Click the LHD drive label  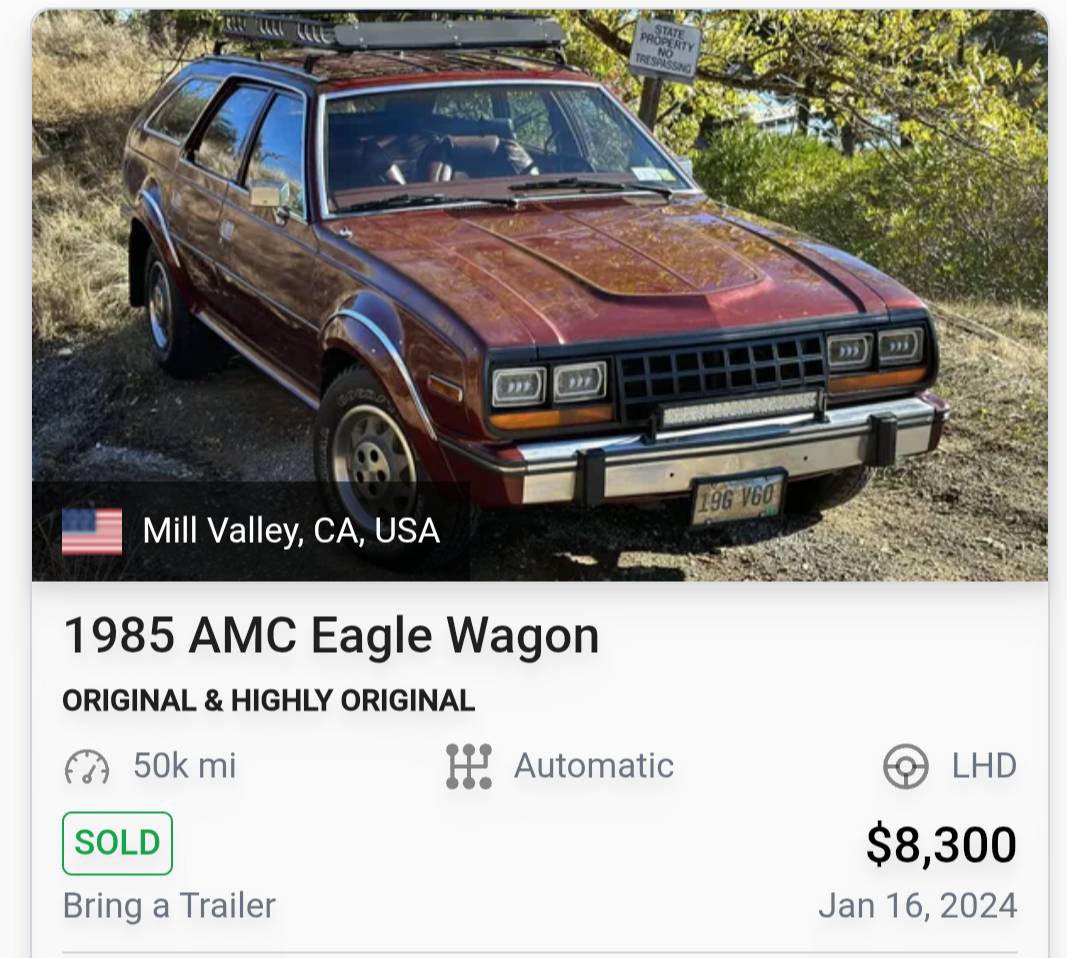pos(984,765)
